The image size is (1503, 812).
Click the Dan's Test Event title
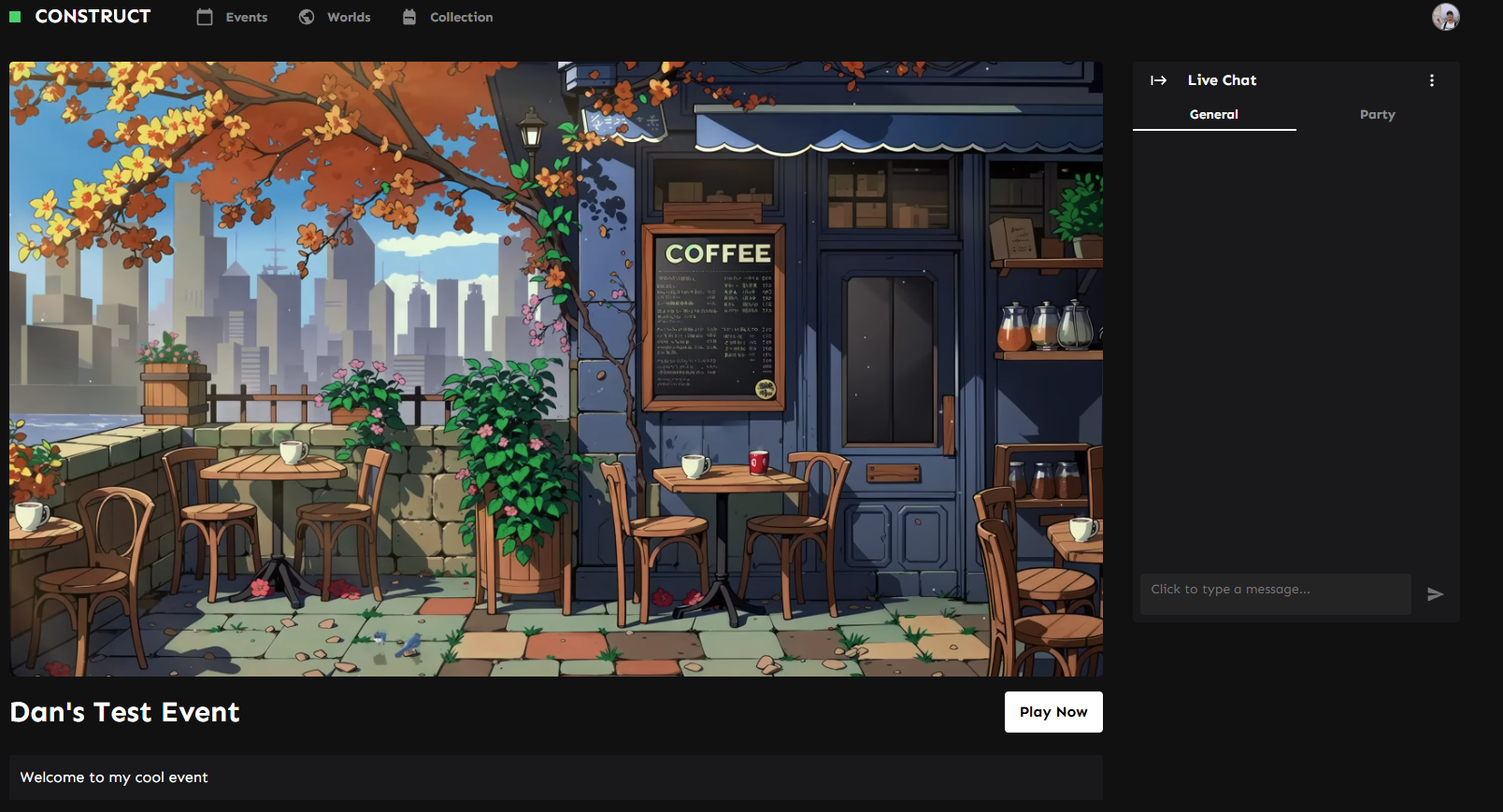(125, 712)
